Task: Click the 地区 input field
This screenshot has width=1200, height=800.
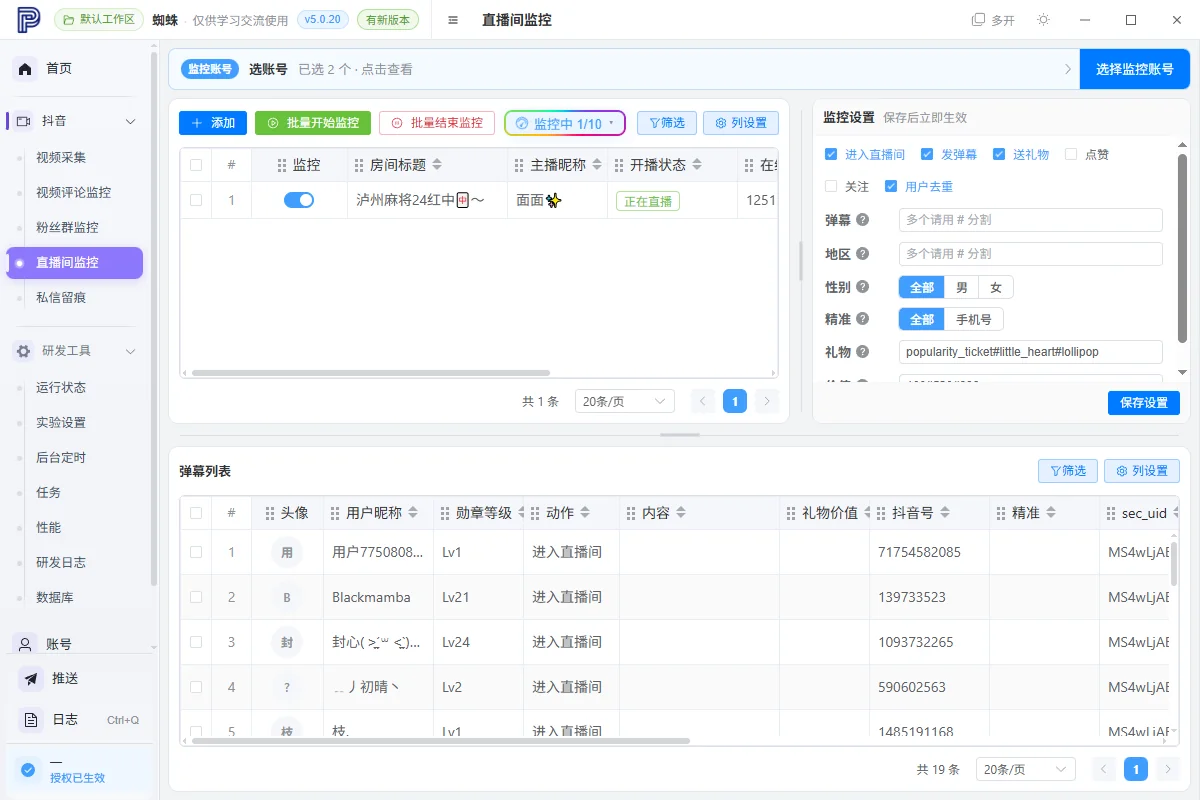Action: tap(1030, 254)
